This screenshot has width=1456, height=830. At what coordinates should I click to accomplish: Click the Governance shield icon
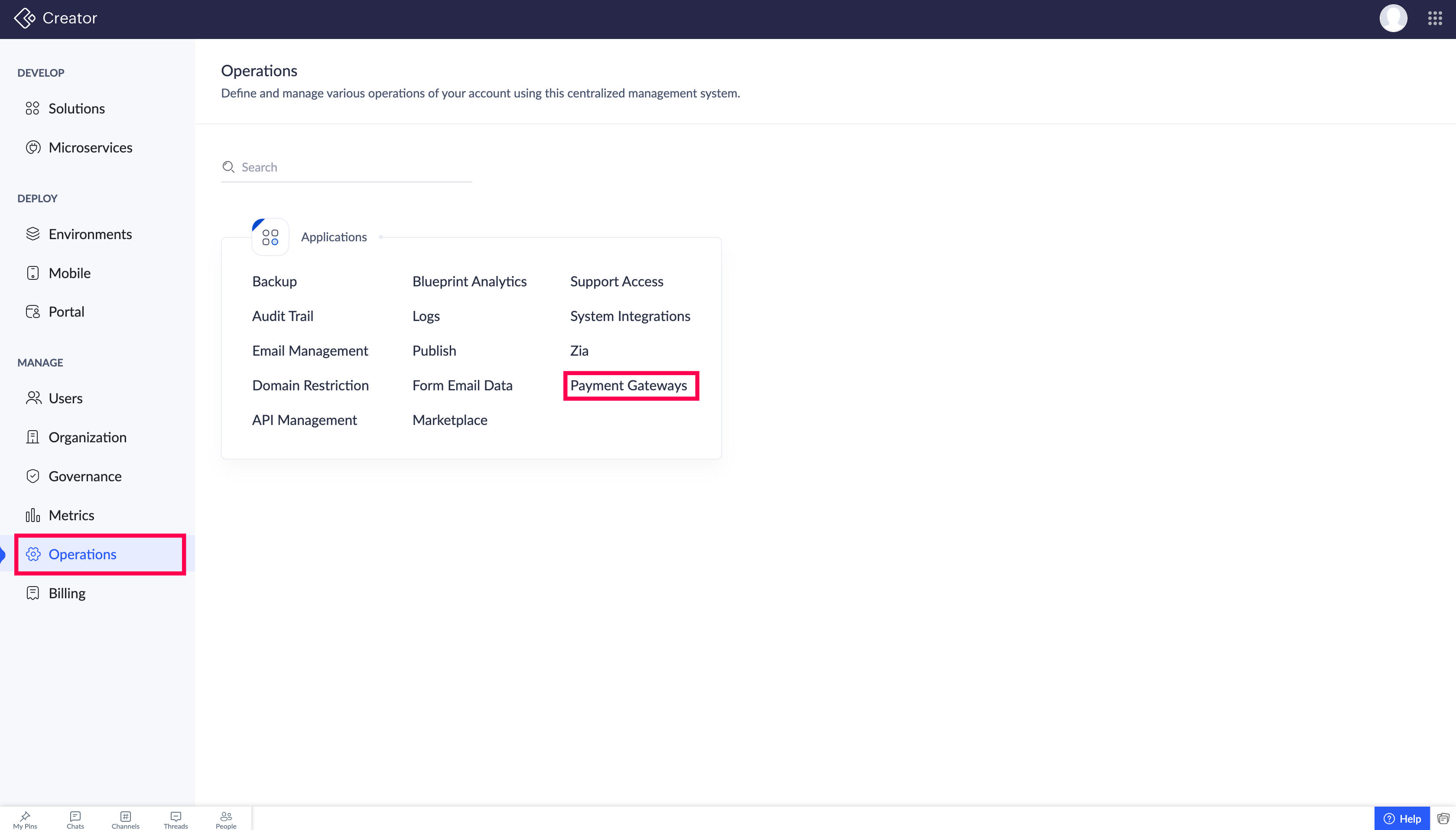(33, 476)
